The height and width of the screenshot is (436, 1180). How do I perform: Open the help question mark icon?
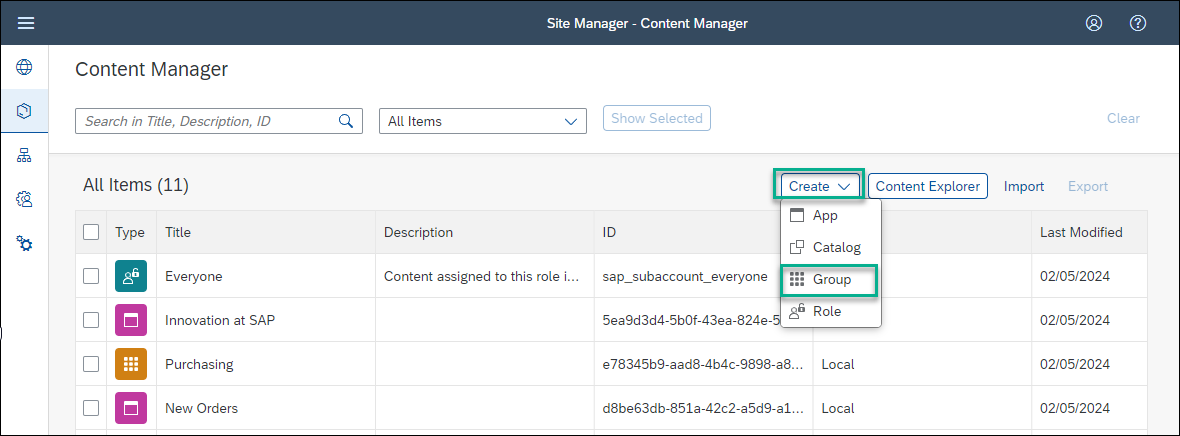click(1138, 23)
